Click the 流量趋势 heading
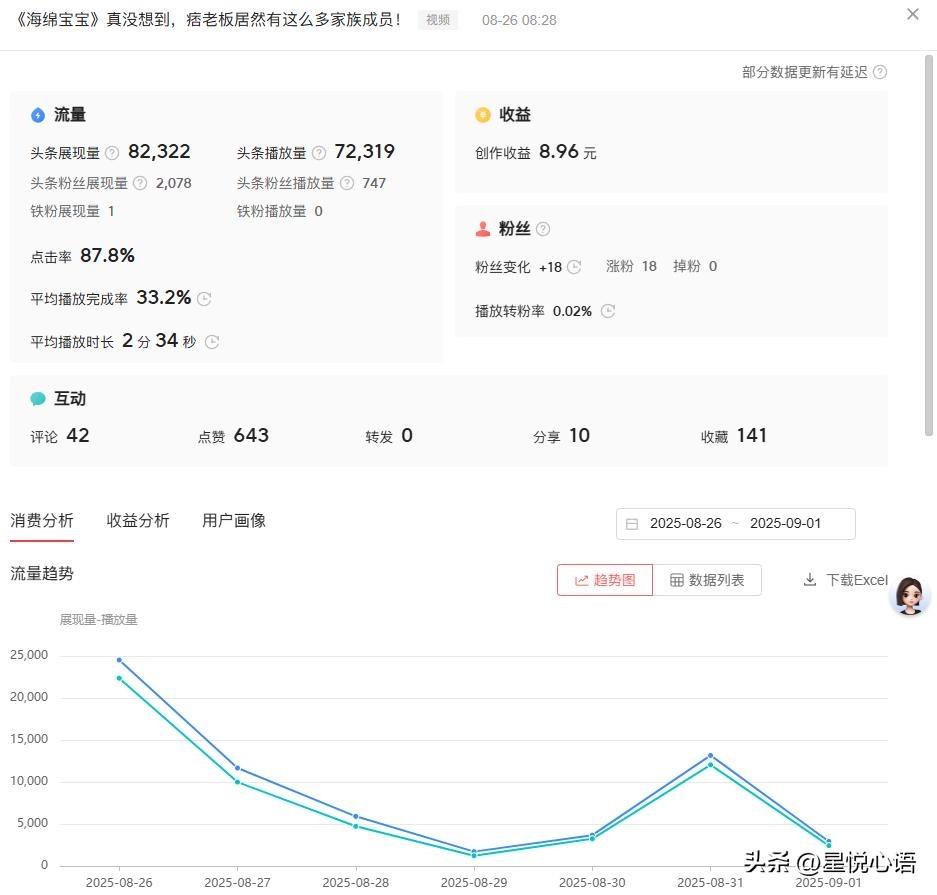This screenshot has width=937, height=895. [42, 574]
